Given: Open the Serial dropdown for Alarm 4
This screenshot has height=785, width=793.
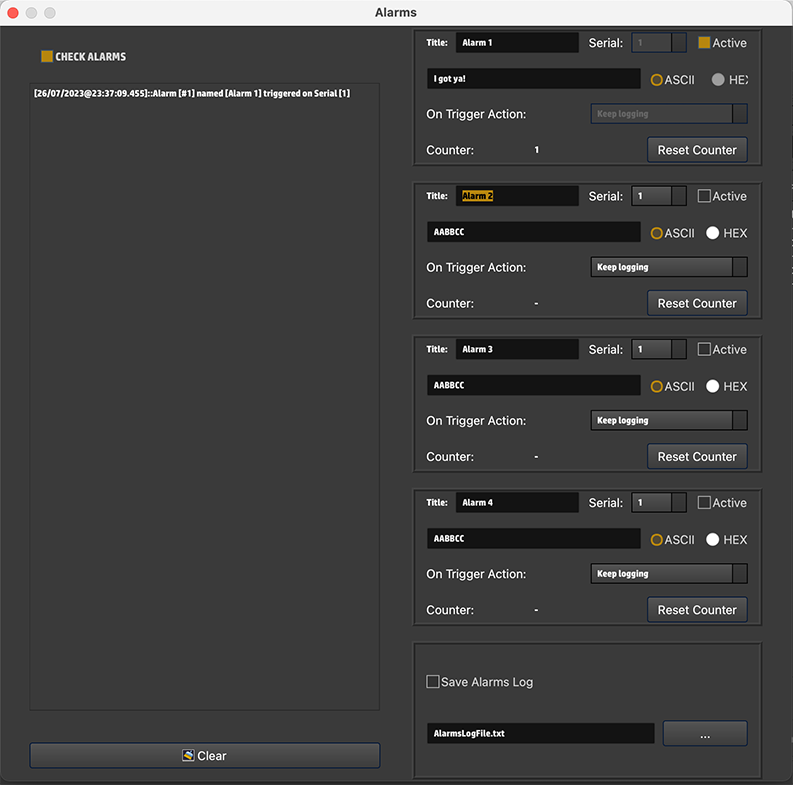Looking at the screenshot, I should [659, 503].
